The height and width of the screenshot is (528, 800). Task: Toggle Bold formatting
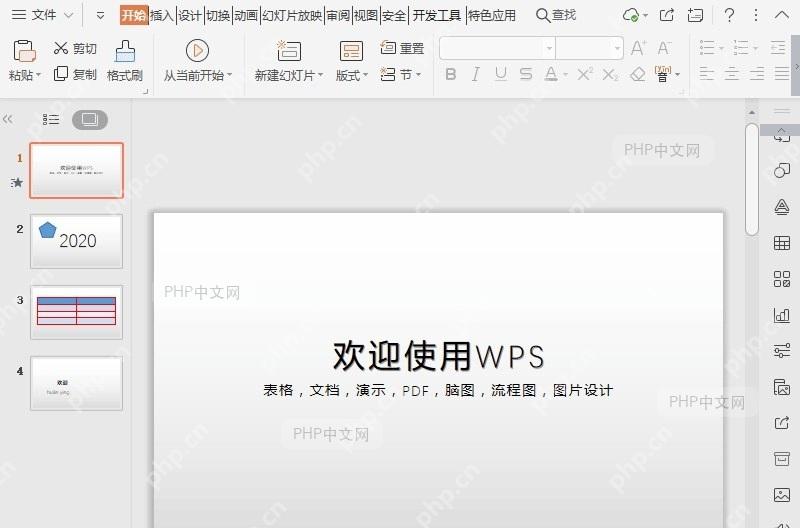(451, 74)
